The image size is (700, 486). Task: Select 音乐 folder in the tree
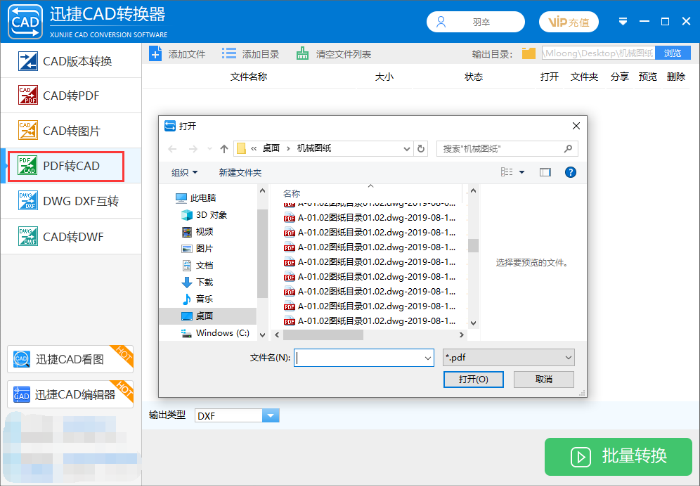(x=197, y=299)
